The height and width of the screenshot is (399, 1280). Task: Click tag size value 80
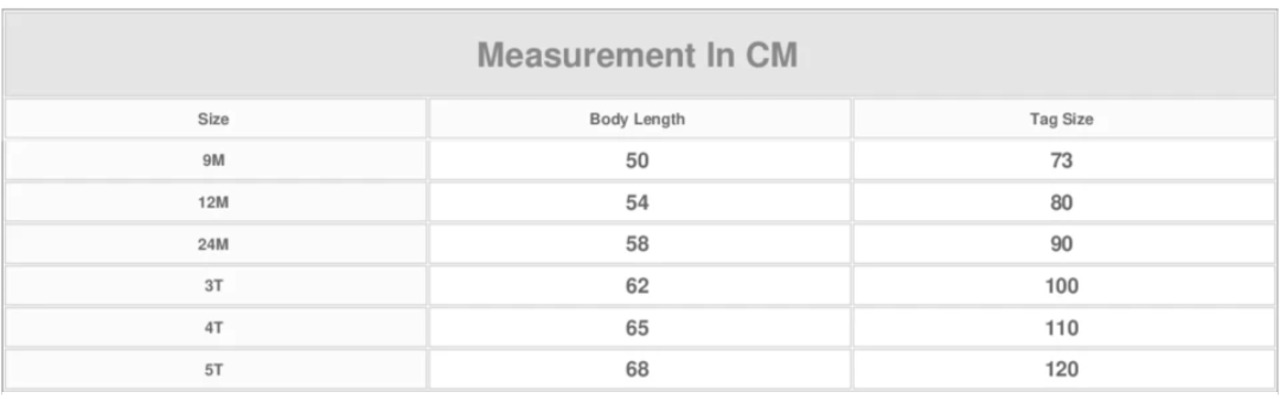point(1061,203)
